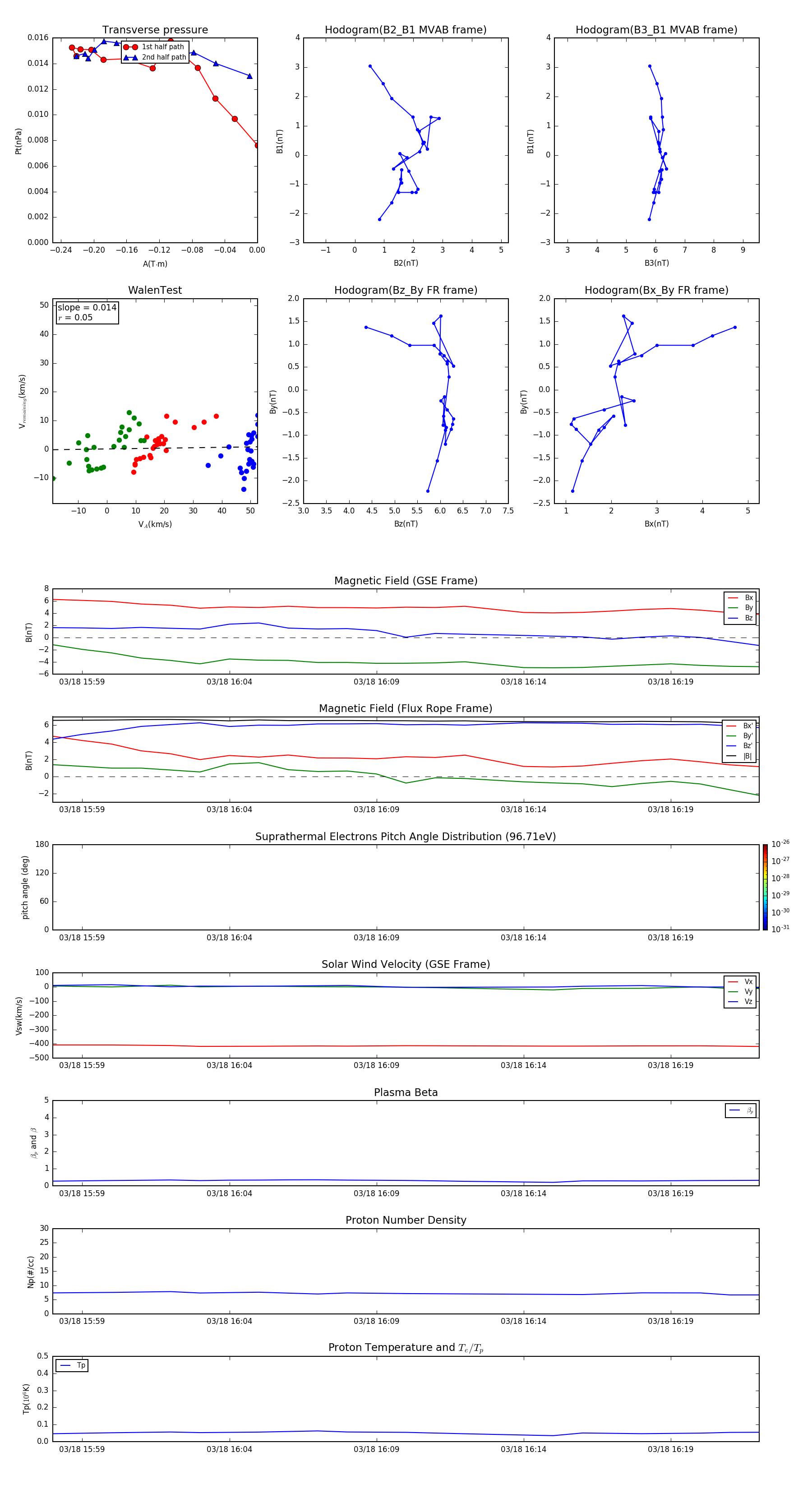Screen dimensions: 812x1489
Task: Click '03/18 16:19' tick under Plasma Beta
Action: 670,1193
